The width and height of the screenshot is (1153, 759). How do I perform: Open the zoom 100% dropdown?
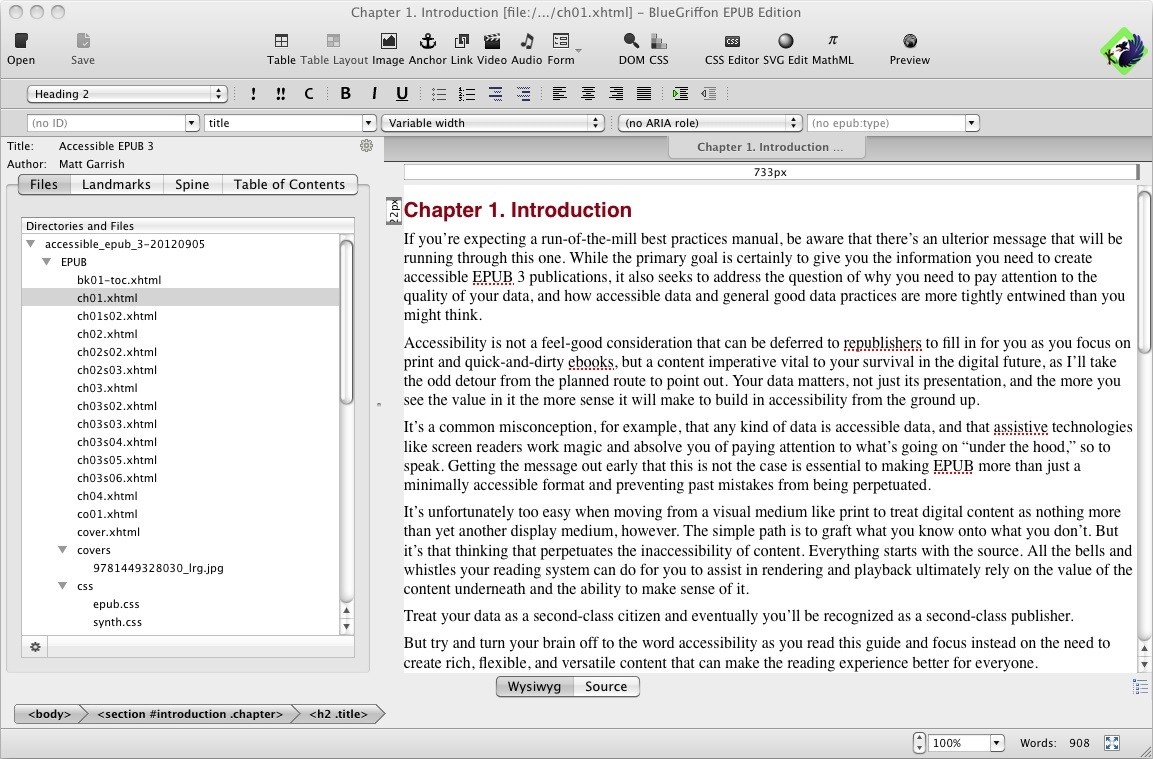click(x=996, y=743)
